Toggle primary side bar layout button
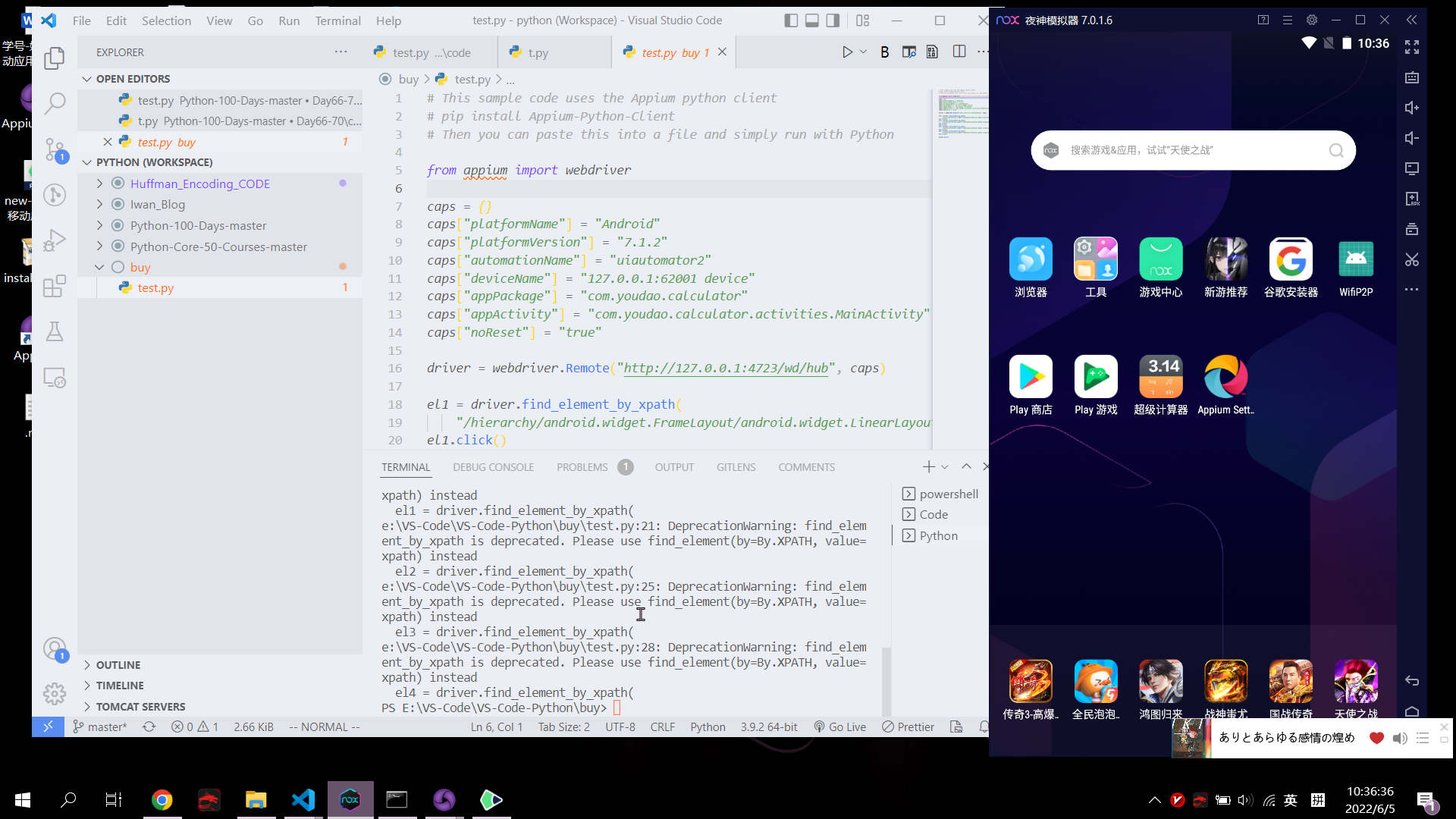1456x819 pixels. click(791, 20)
